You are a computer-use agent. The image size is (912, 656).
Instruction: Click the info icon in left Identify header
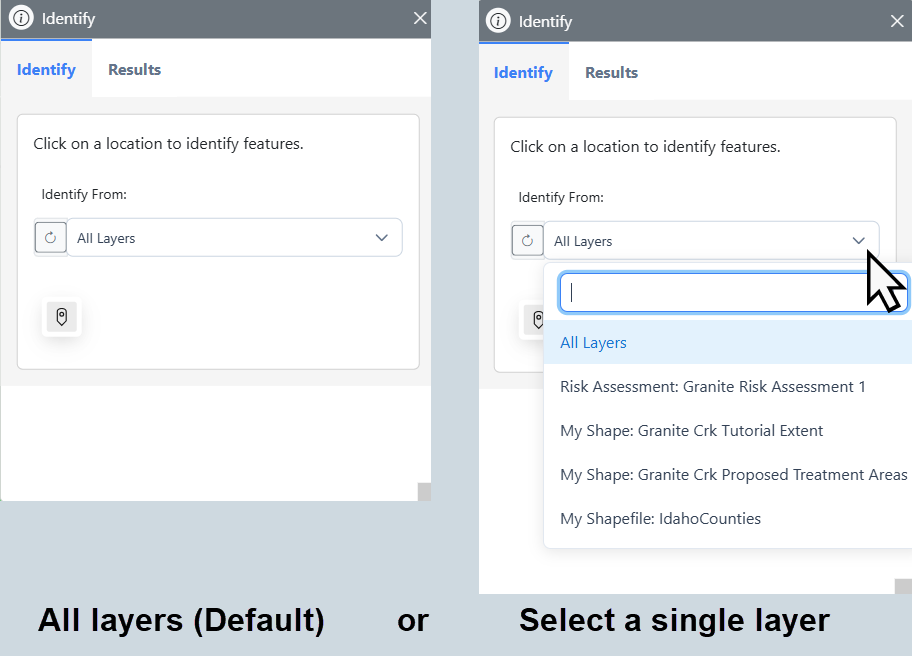coord(22,18)
